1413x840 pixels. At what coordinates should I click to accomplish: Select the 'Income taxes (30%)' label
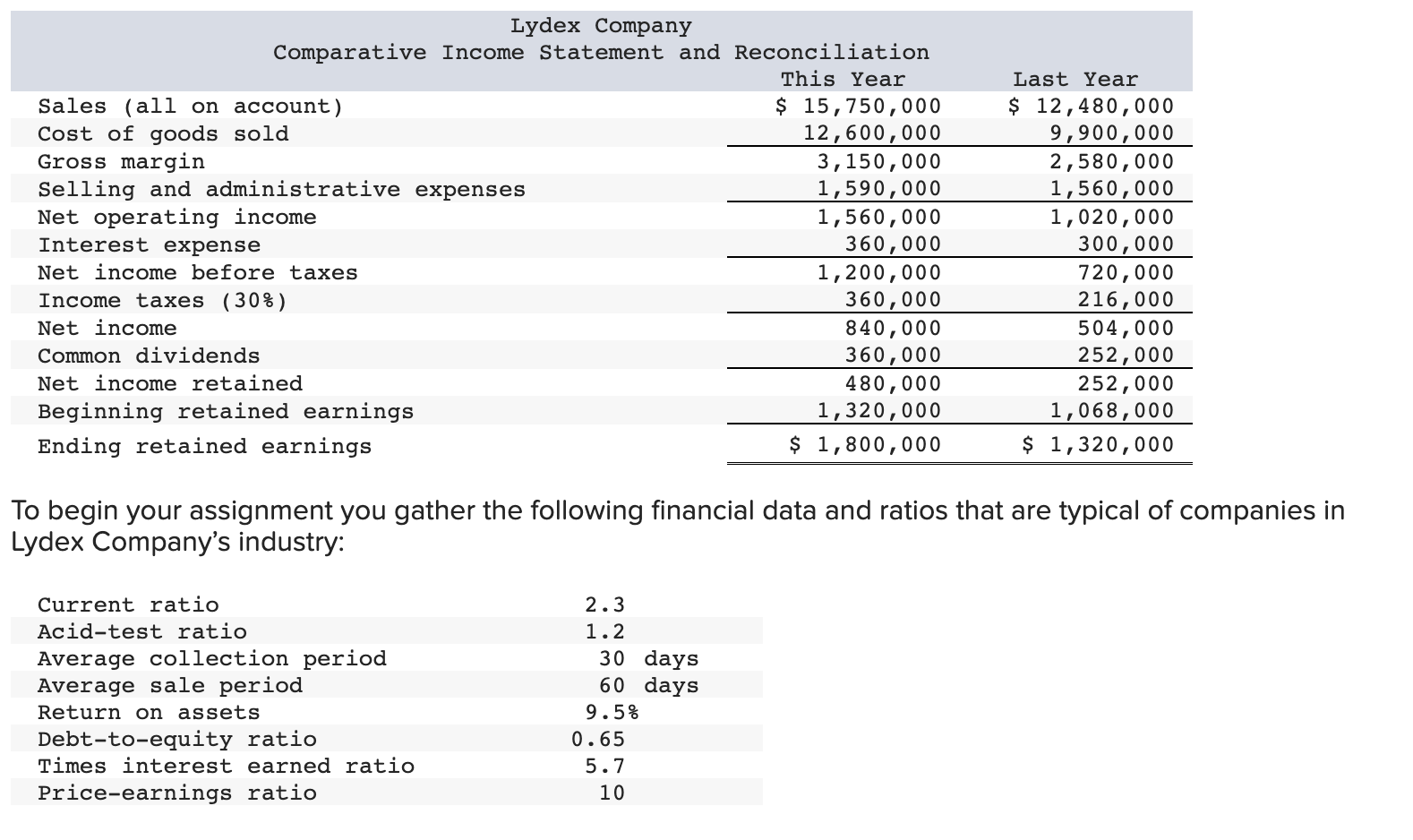[162, 300]
